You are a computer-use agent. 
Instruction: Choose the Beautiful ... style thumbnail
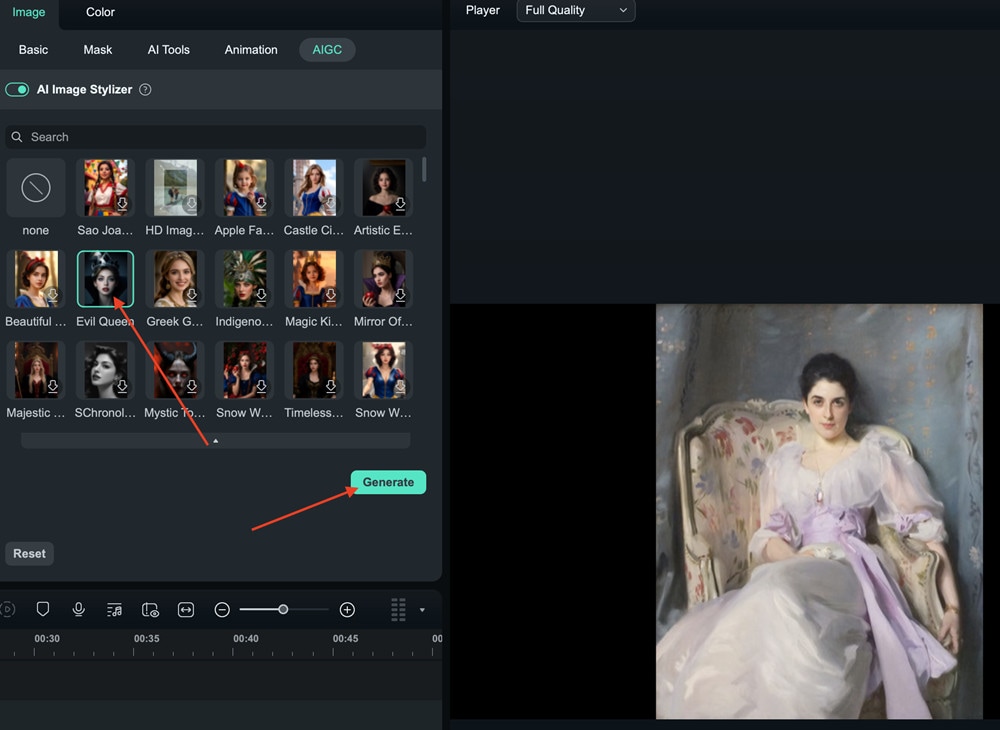point(36,279)
